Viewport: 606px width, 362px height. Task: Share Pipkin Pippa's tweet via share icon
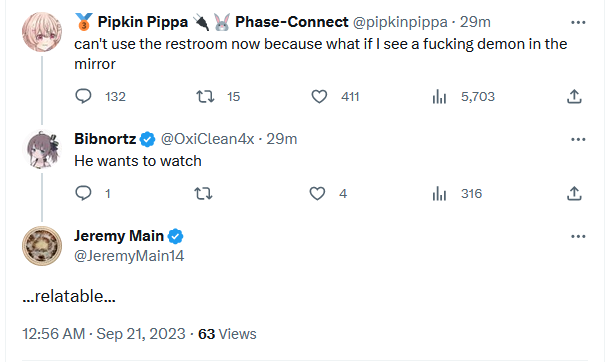tap(574, 96)
